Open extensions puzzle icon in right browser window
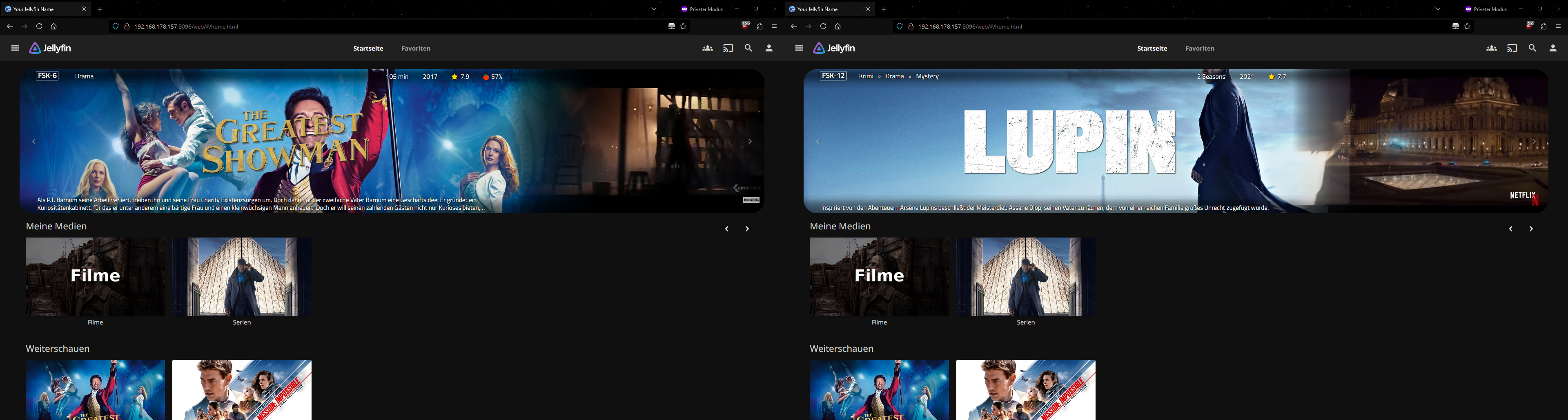1568x420 pixels. 1543,26
